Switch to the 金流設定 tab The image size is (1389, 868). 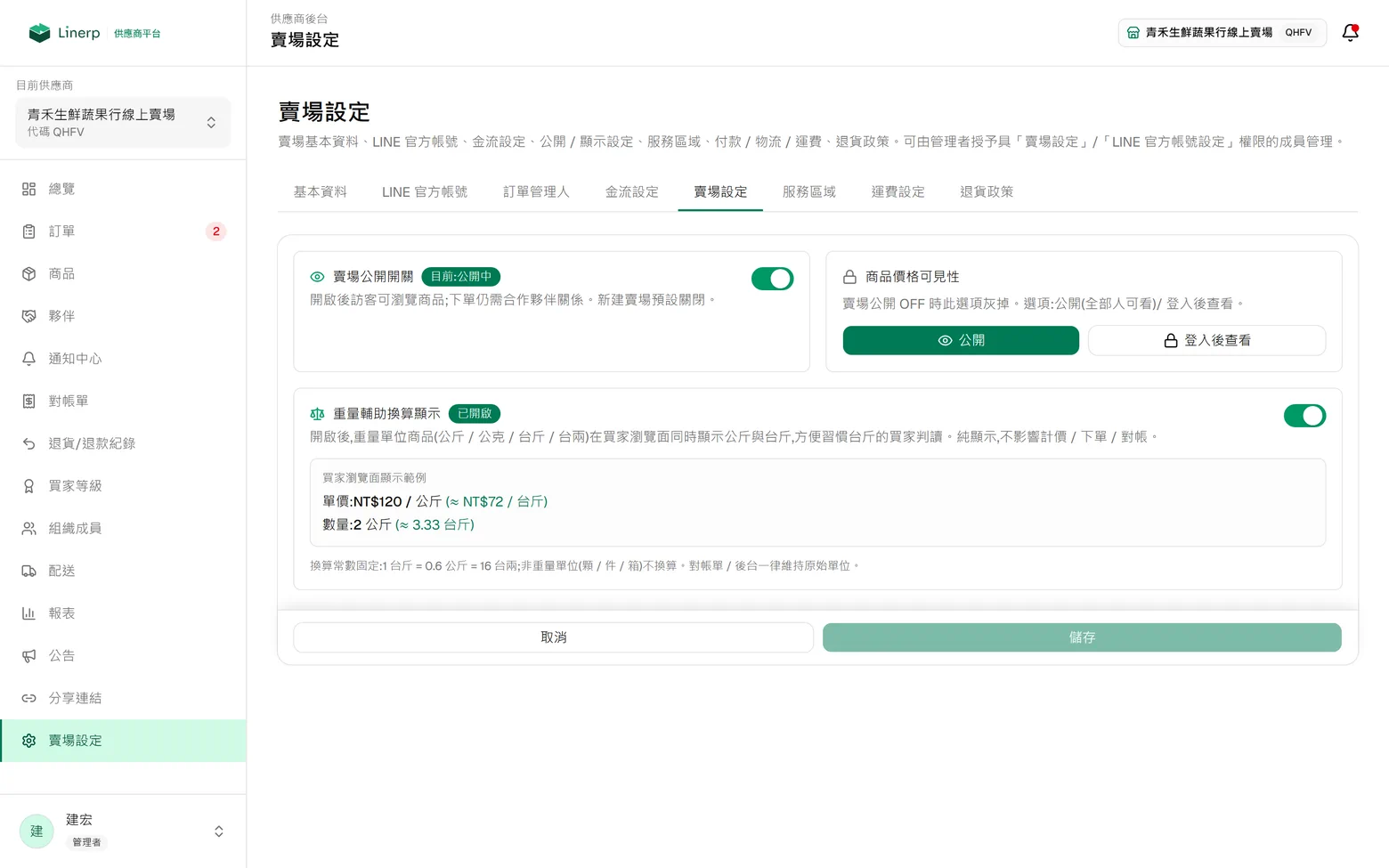coord(632,191)
